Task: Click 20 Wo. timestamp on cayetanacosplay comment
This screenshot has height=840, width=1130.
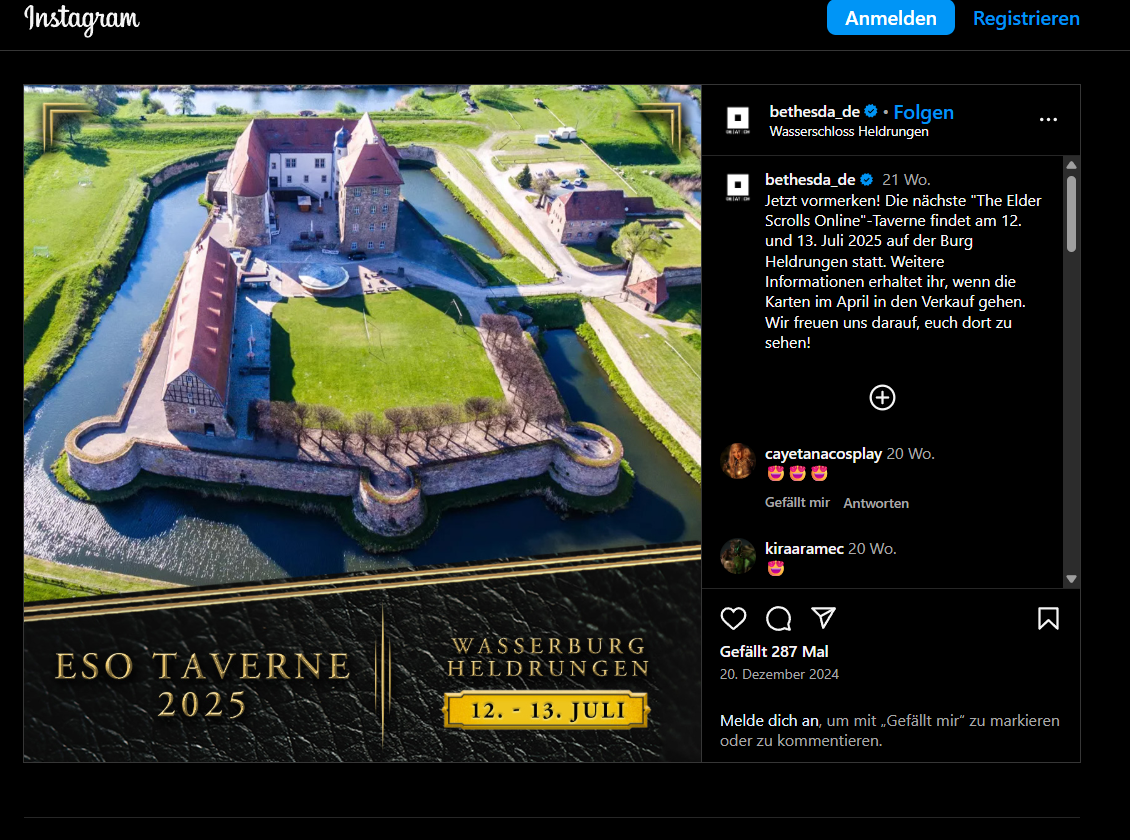Action: coord(910,454)
